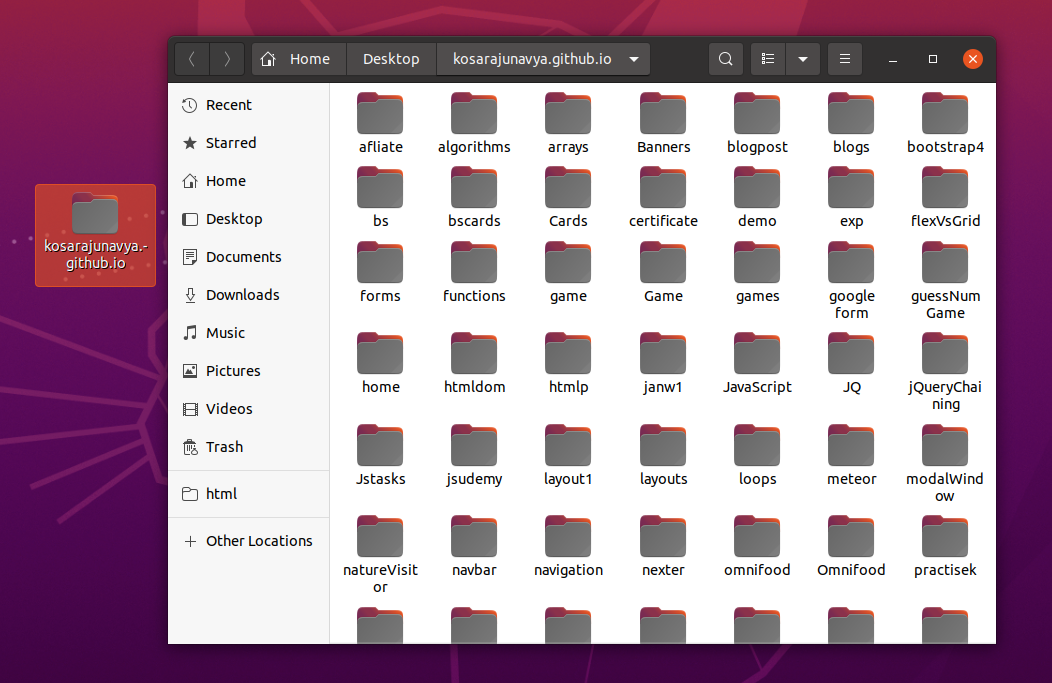Viewport: 1052px width, 683px height.
Task: Open the bootstrap4 folder
Action: pos(945,113)
